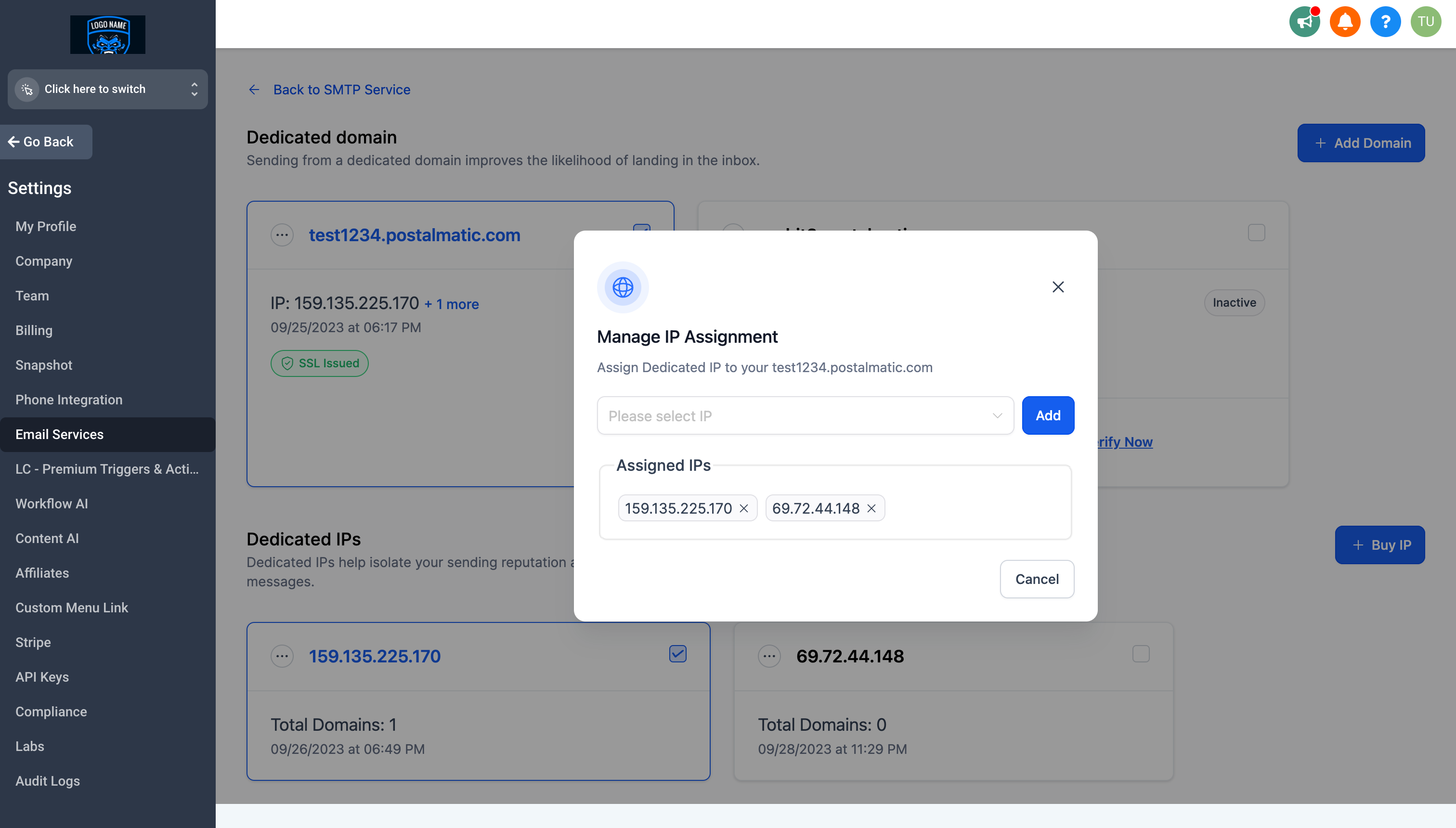Open options menu for IP 69.72.44.148
1456x828 pixels.
[x=769, y=656]
